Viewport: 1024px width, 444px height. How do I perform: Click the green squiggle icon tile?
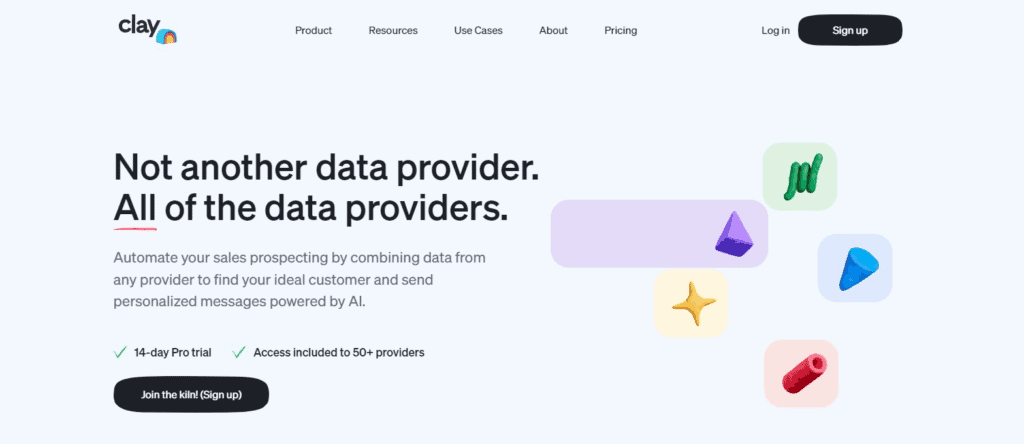pyautogui.click(x=799, y=176)
